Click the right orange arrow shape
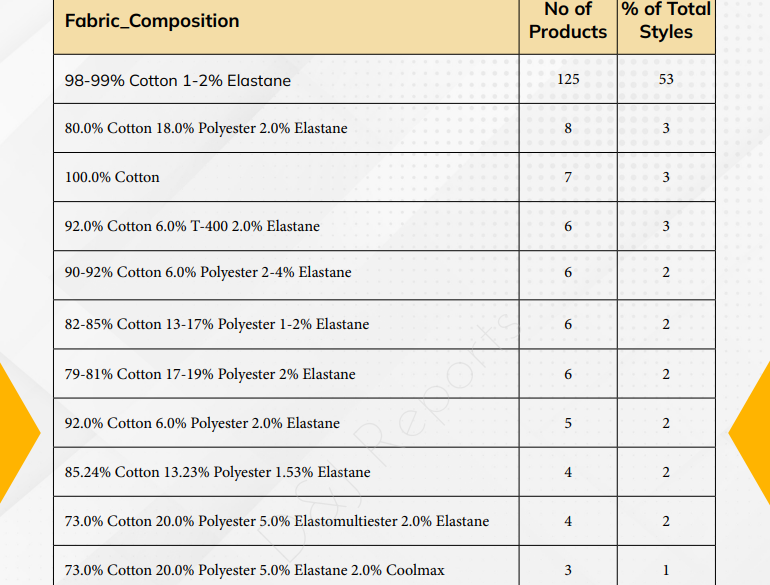This screenshot has width=770, height=585. tap(749, 433)
